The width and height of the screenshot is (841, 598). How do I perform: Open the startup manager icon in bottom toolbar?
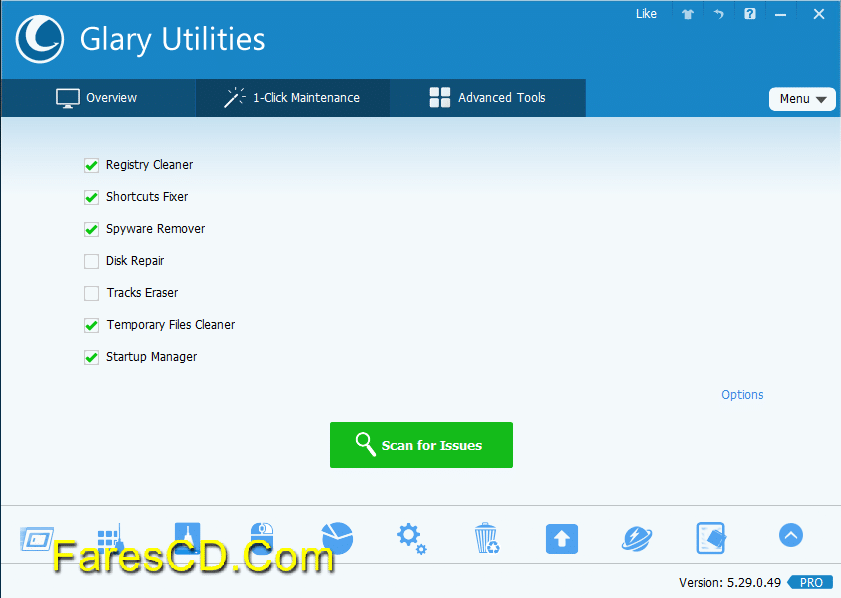click(x=36, y=539)
